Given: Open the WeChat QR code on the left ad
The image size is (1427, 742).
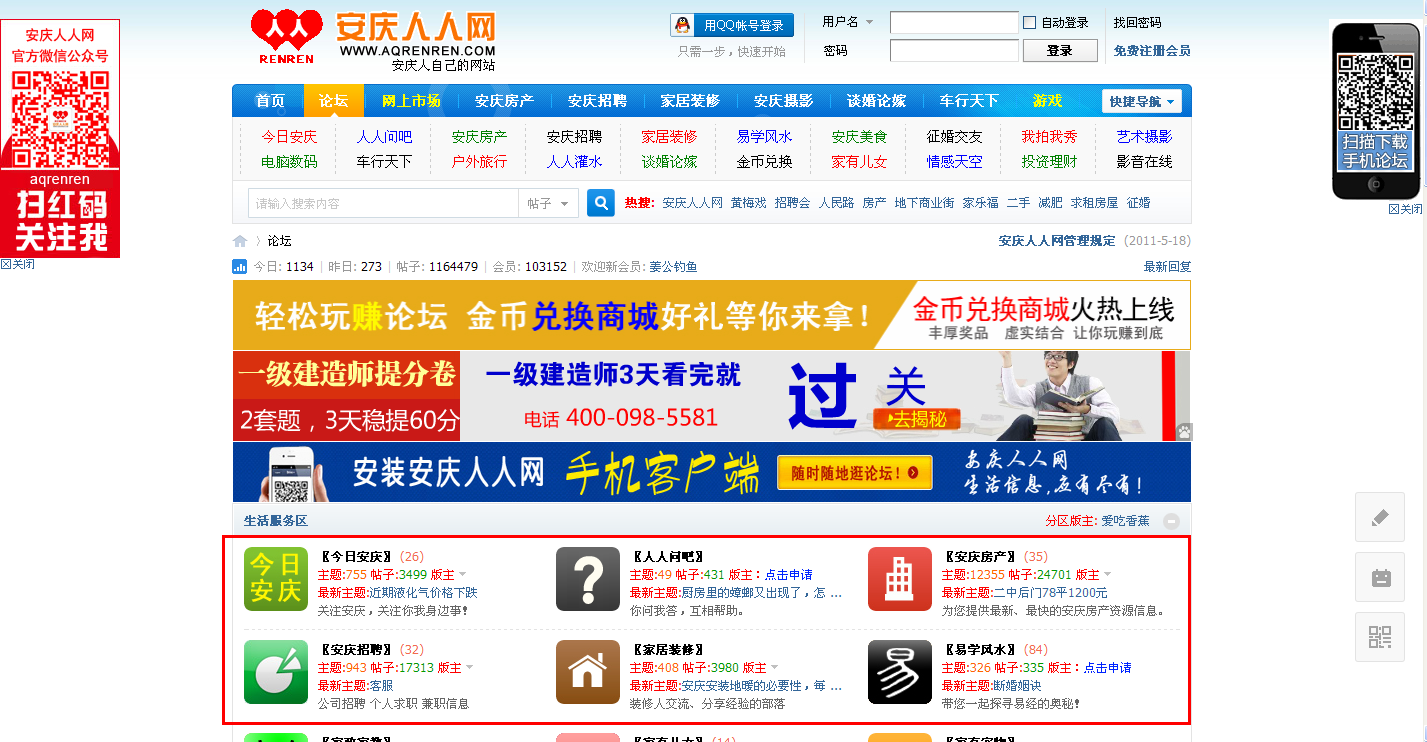Looking at the screenshot, I should point(60,120).
